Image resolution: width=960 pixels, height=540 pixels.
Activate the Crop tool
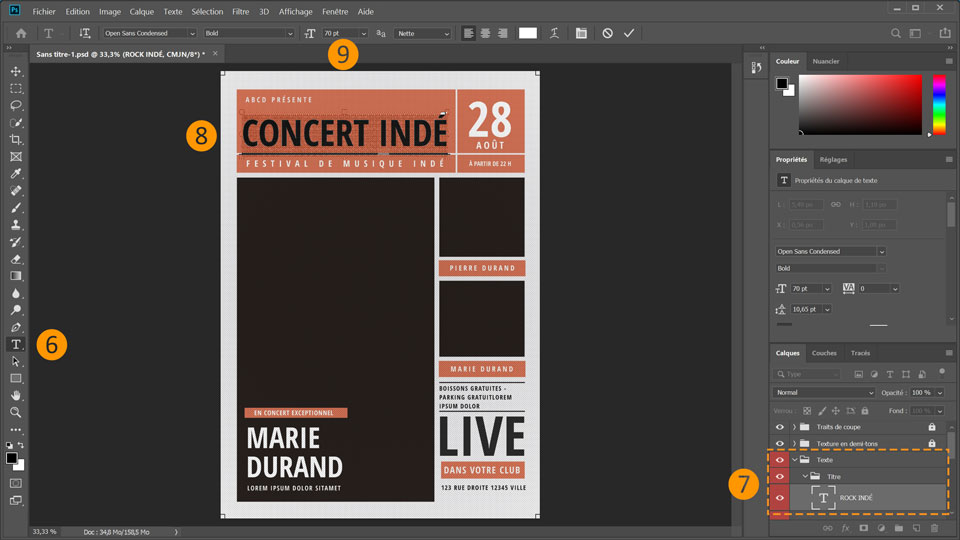(x=16, y=140)
